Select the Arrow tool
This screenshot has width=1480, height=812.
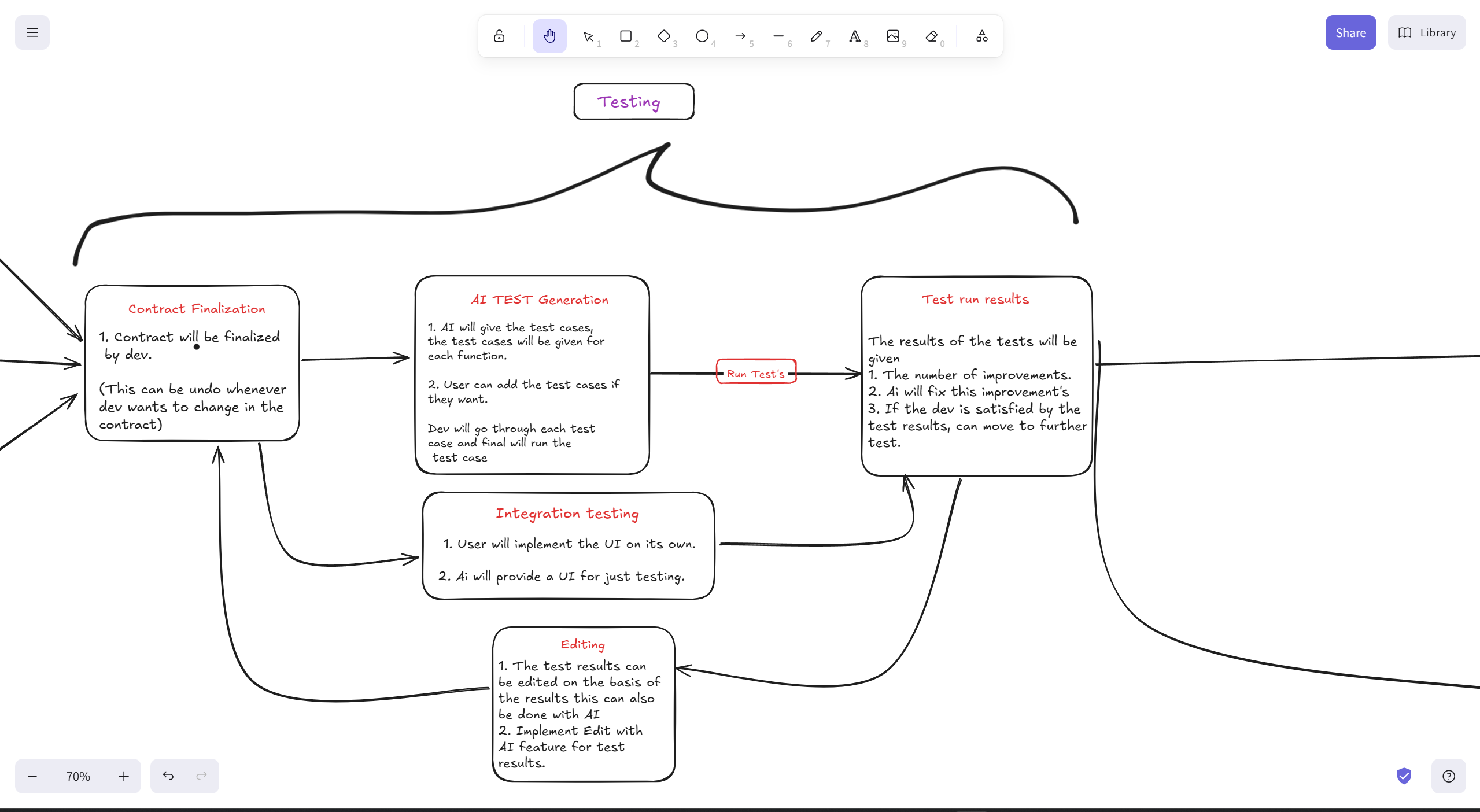coord(741,36)
